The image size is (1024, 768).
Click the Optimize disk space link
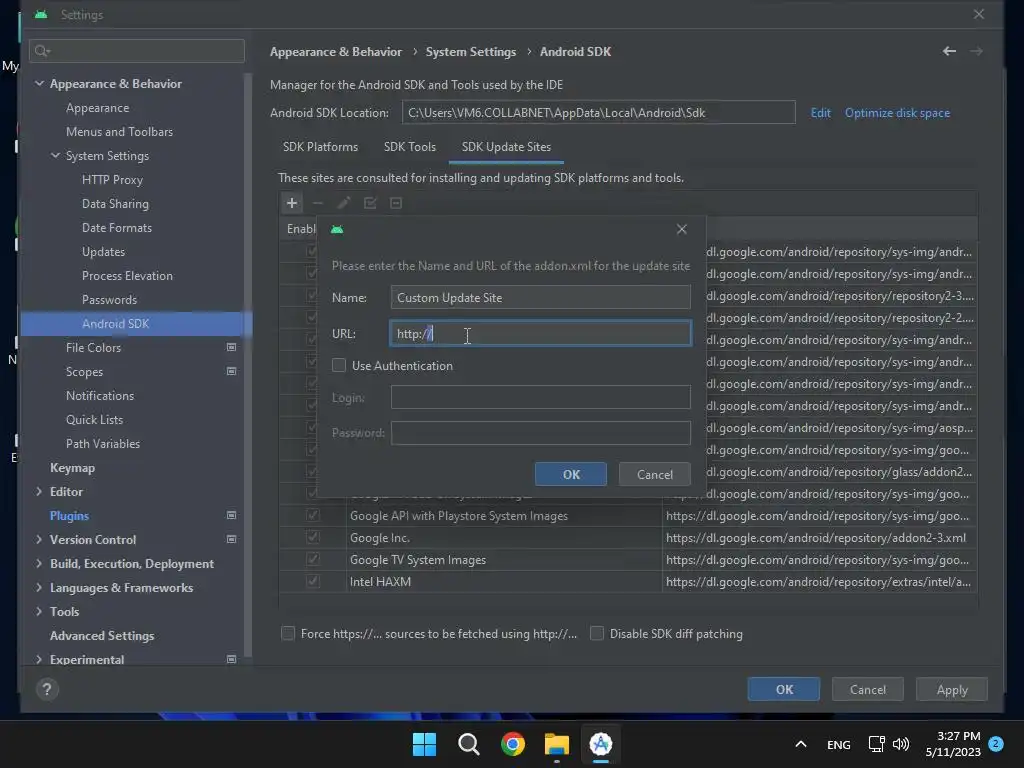(897, 113)
